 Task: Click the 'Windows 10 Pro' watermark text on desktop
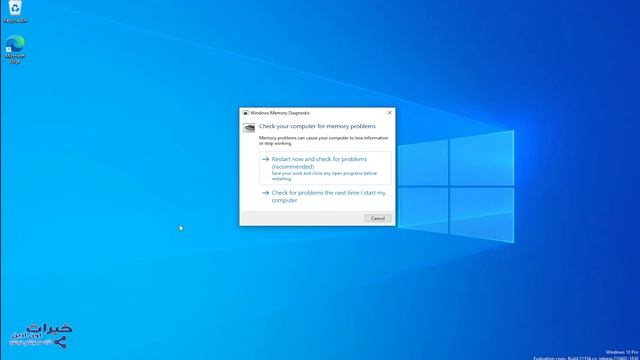tap(622, 352)
